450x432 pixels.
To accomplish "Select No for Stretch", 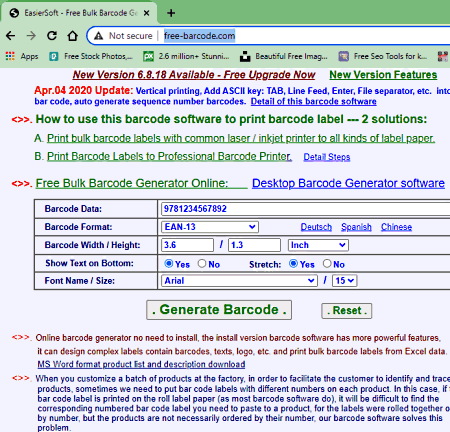I will [x=327, y=264].
